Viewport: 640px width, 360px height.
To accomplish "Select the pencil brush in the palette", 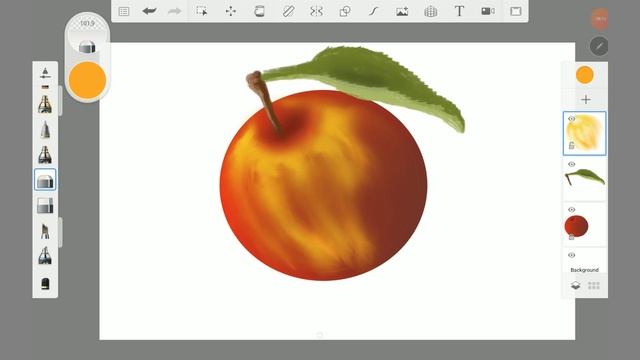I will click(45, 130).
